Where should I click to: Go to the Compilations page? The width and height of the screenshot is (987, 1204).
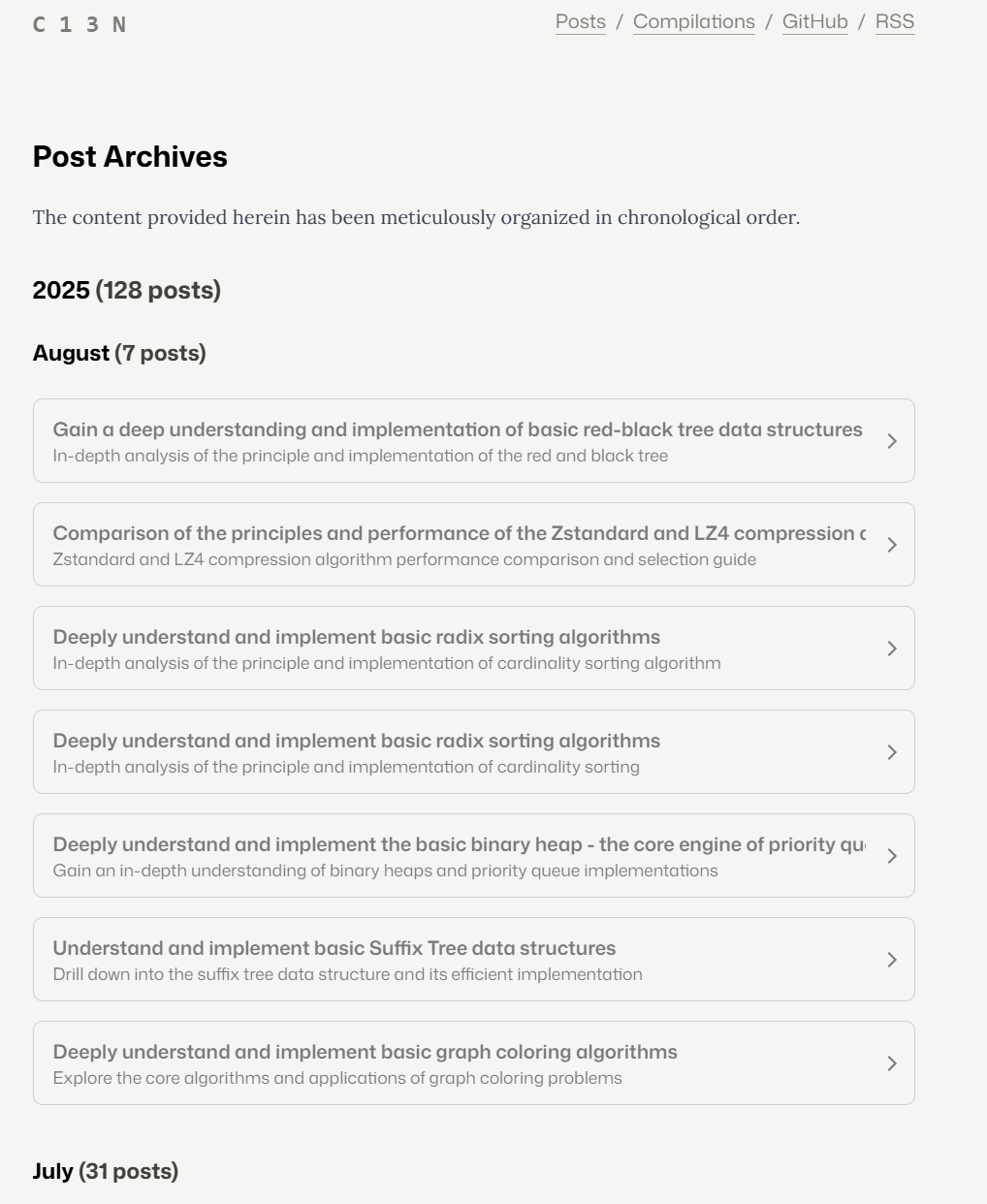(x=693, y=21)
